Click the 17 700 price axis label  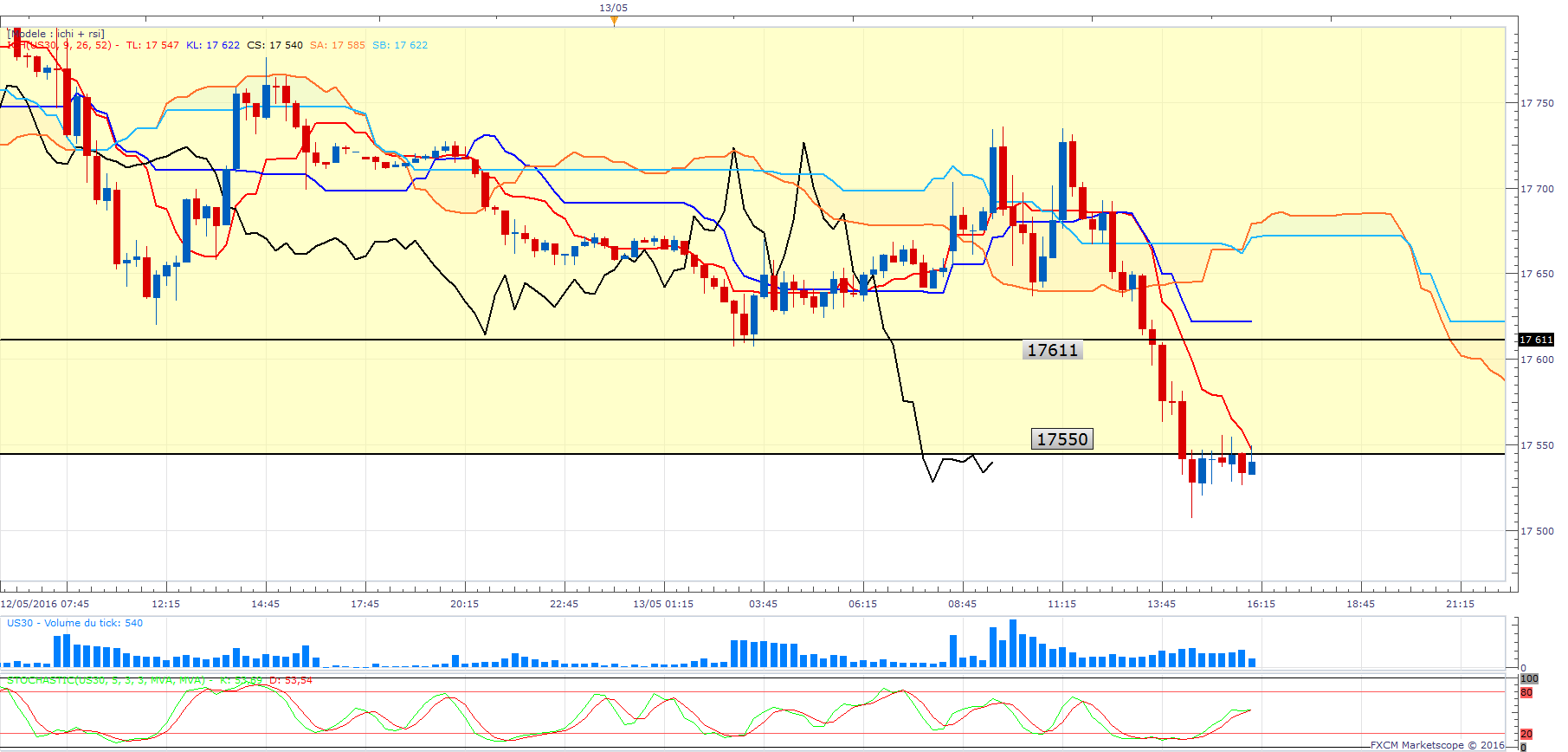tap(1538, 189)
